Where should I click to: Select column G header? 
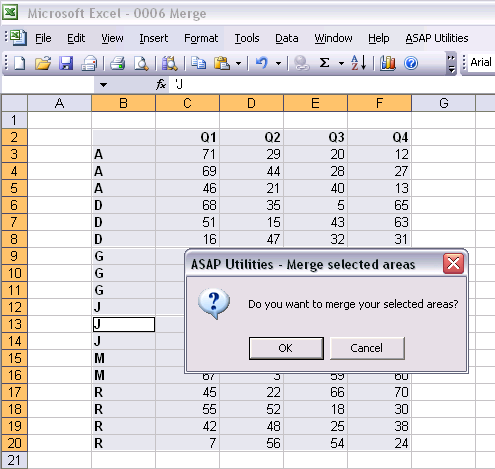(x=443, y=103)
